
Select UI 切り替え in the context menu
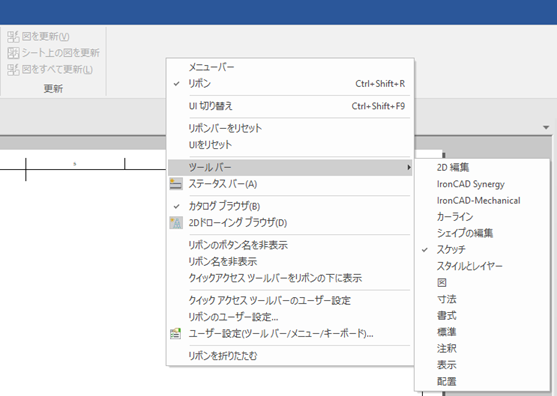click(x=290, y=106)
